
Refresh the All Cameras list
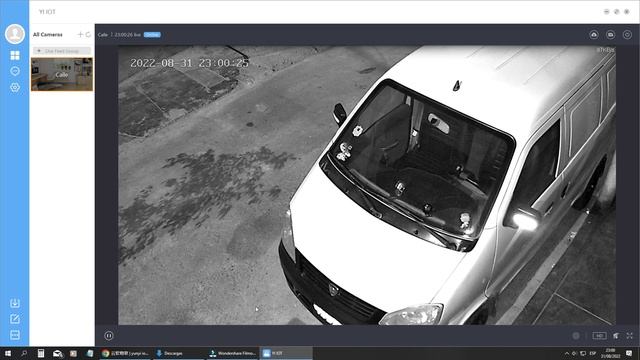(88, 34)
